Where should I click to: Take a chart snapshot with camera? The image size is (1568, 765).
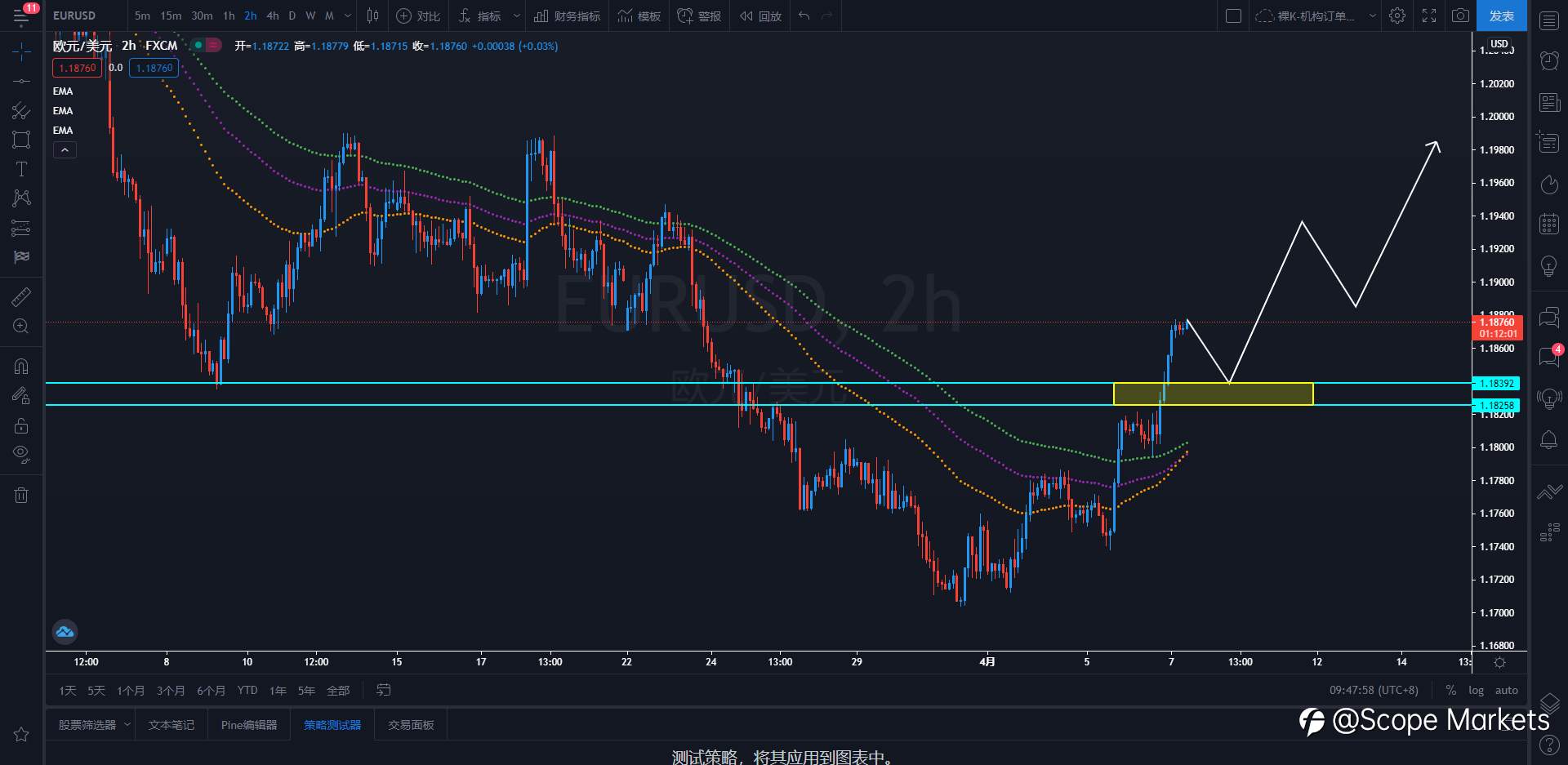click(1461, 16)
